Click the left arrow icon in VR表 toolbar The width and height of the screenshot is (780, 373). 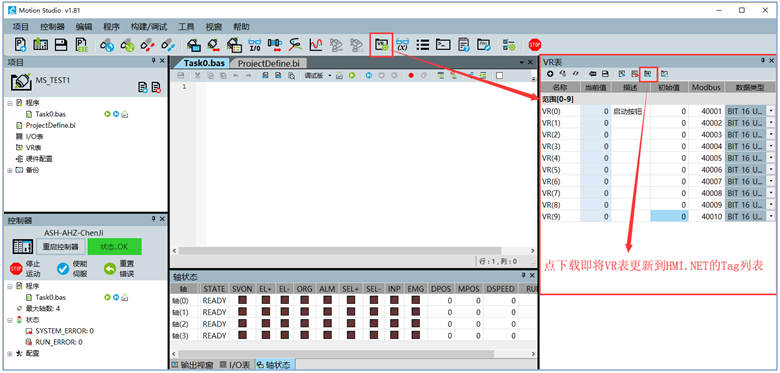(x=592, y=74)
